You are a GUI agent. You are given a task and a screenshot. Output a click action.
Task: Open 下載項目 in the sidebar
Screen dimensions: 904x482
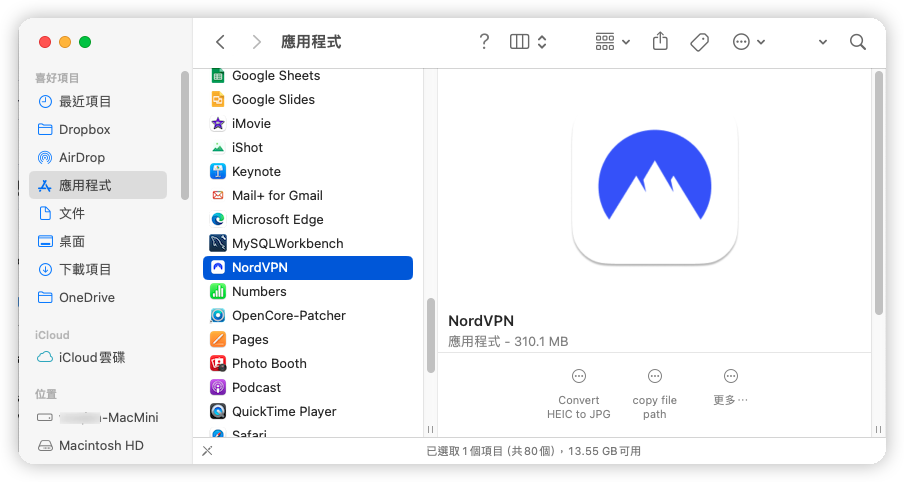[98, 269]
